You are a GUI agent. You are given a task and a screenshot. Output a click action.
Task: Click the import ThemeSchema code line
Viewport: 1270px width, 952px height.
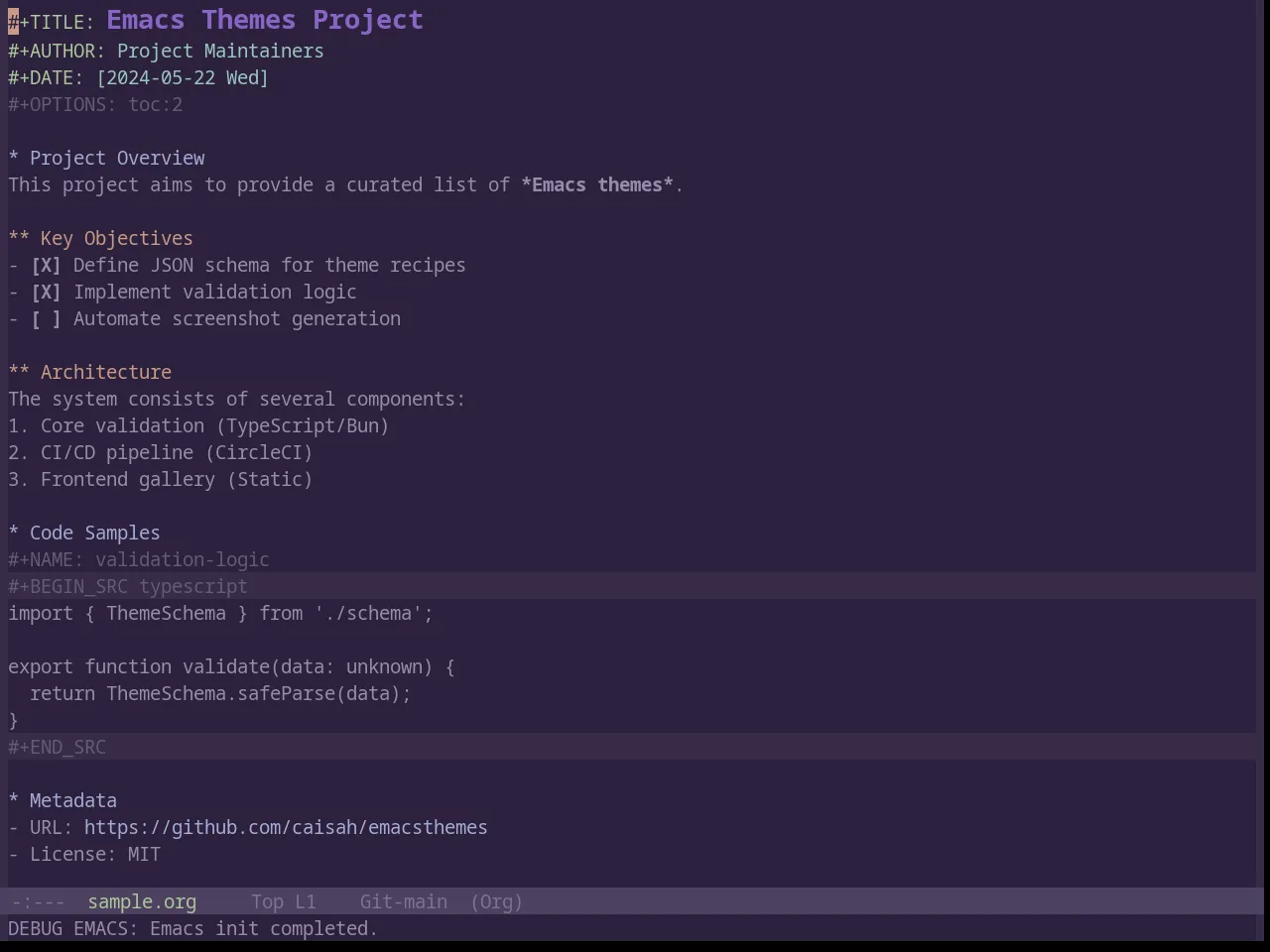click(220, 614)
